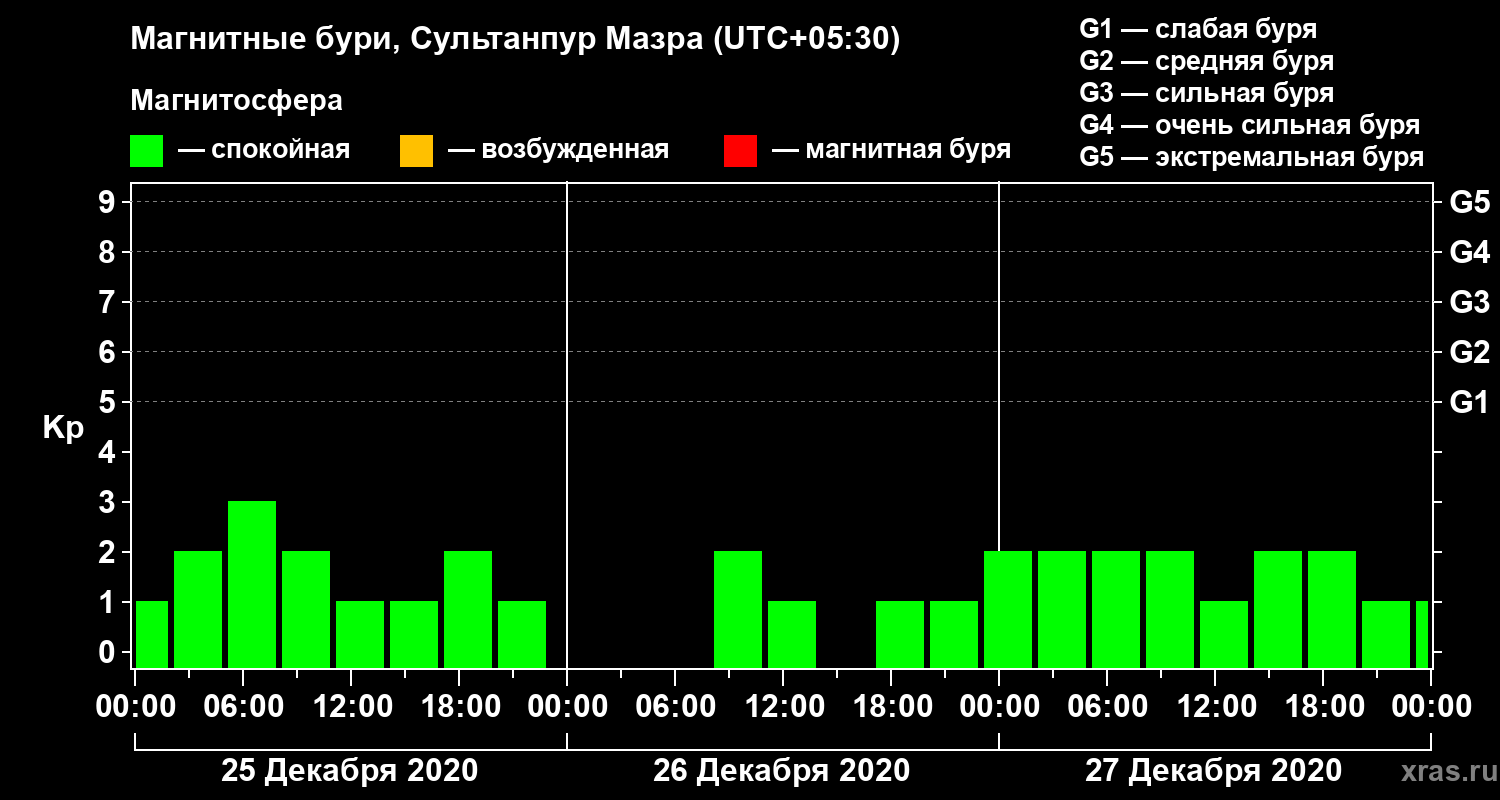Click the G3 label on right axis

click(1469, 302)
